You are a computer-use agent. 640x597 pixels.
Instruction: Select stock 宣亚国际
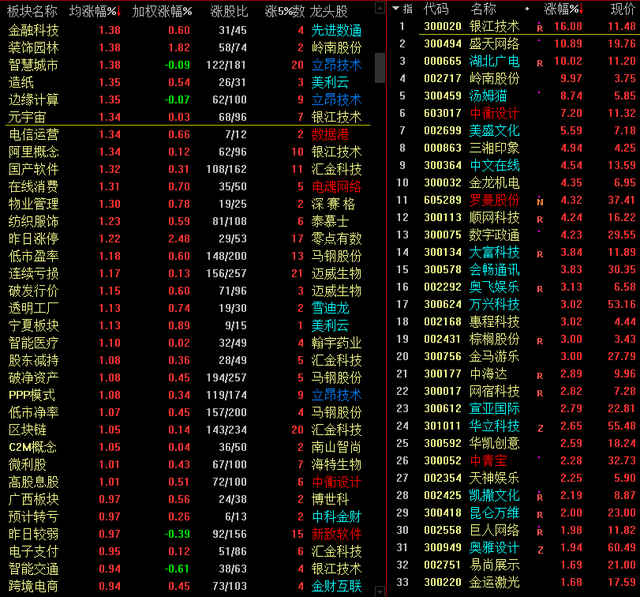pos(494,408)
